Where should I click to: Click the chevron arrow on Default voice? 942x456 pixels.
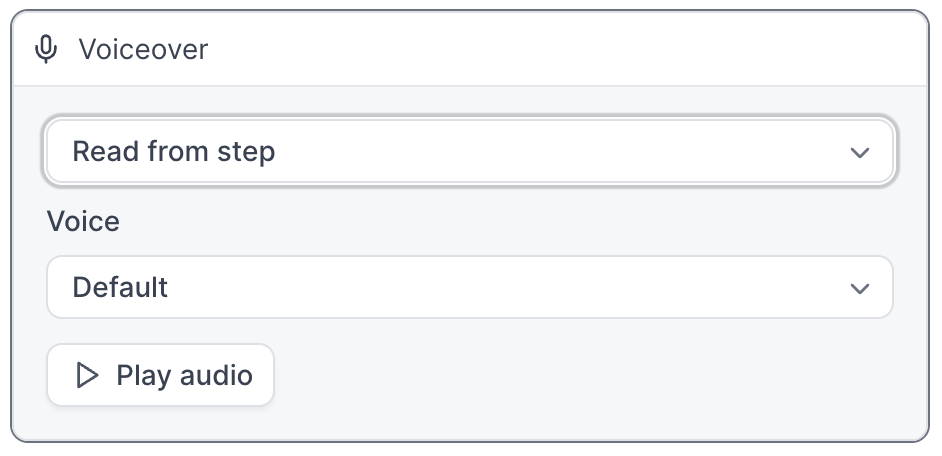tap(860, 288)
